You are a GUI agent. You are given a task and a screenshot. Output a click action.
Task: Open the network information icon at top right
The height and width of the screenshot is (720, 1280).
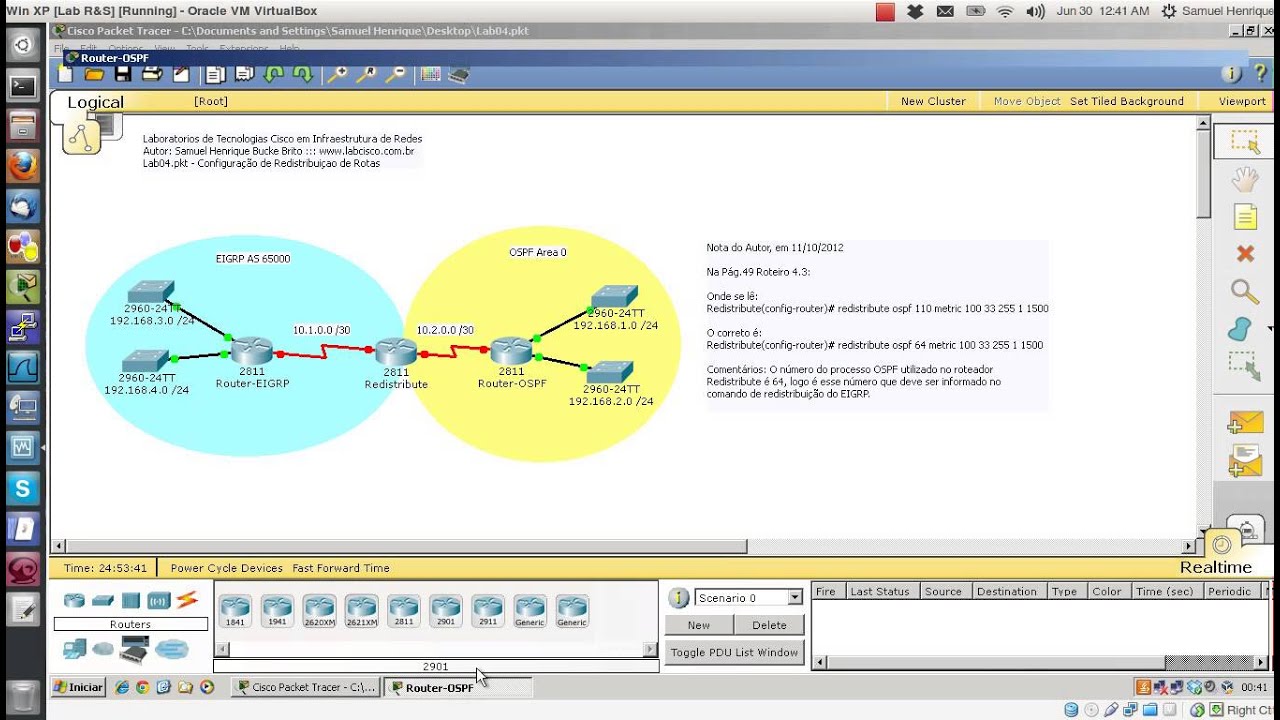tap(1232, 74)
